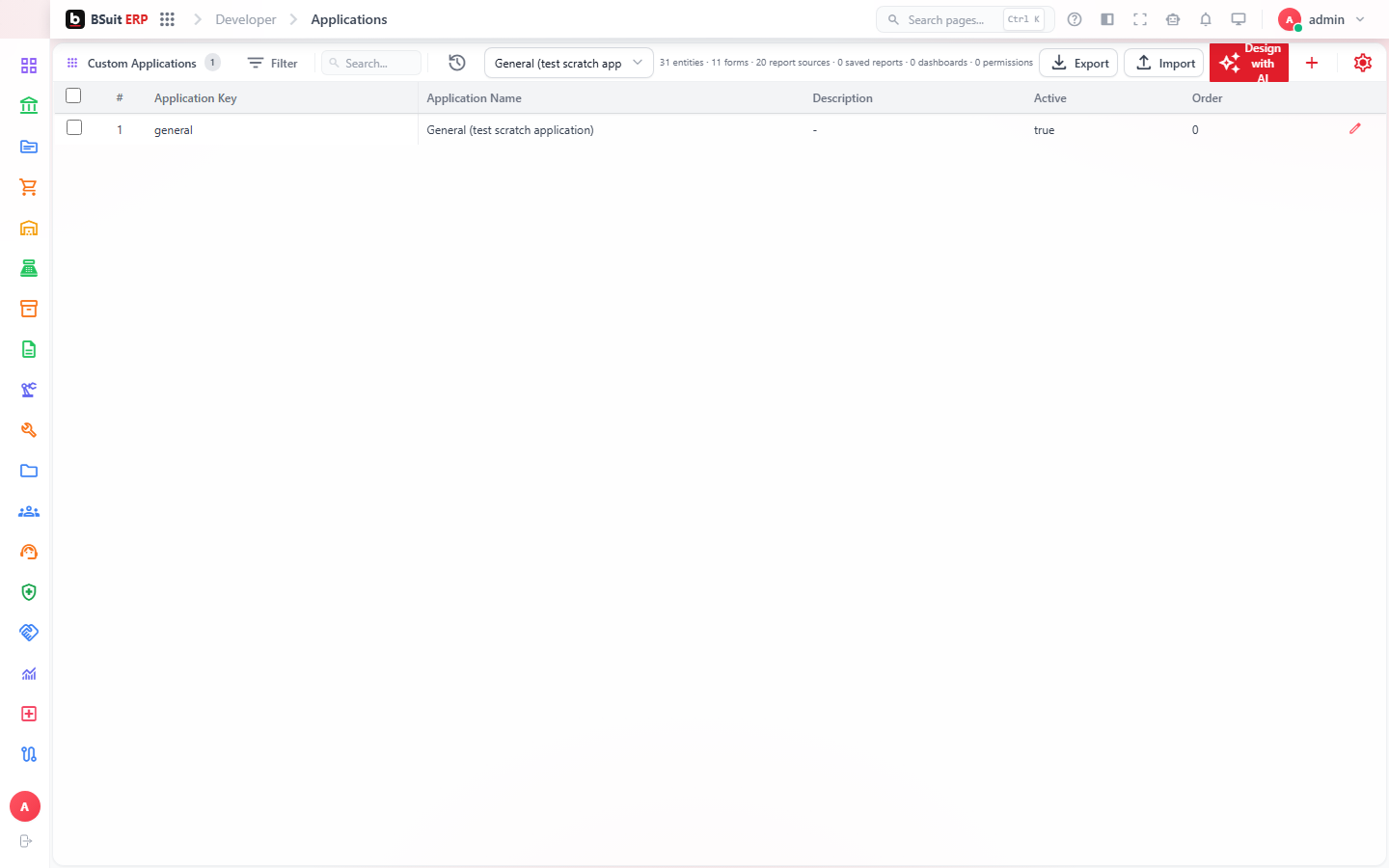Click the Custom Applications title
Viewport: 1389px width, 868px height.
[x=142, y=63]
